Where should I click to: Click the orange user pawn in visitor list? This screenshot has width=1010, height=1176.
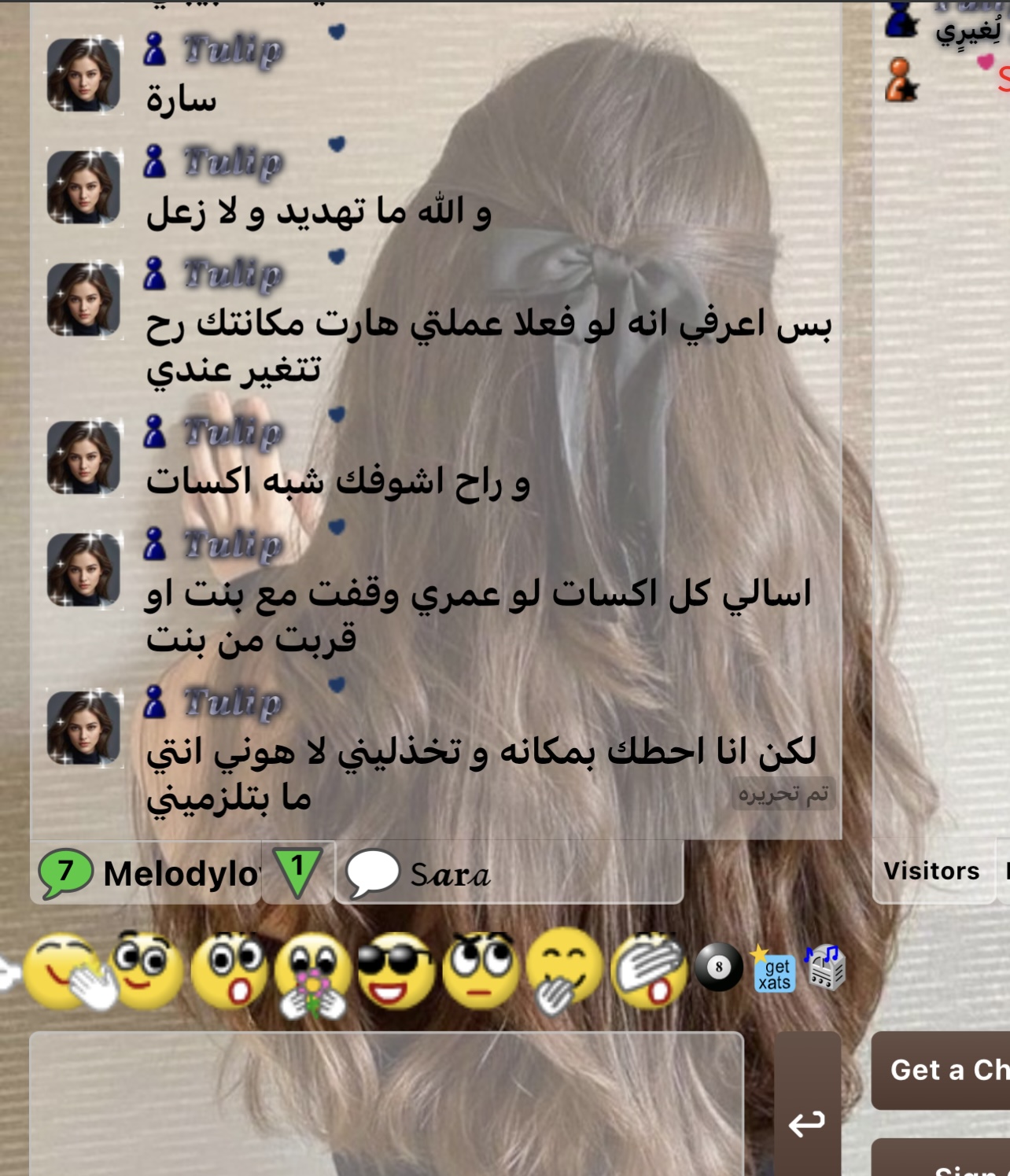pos(901,80)
